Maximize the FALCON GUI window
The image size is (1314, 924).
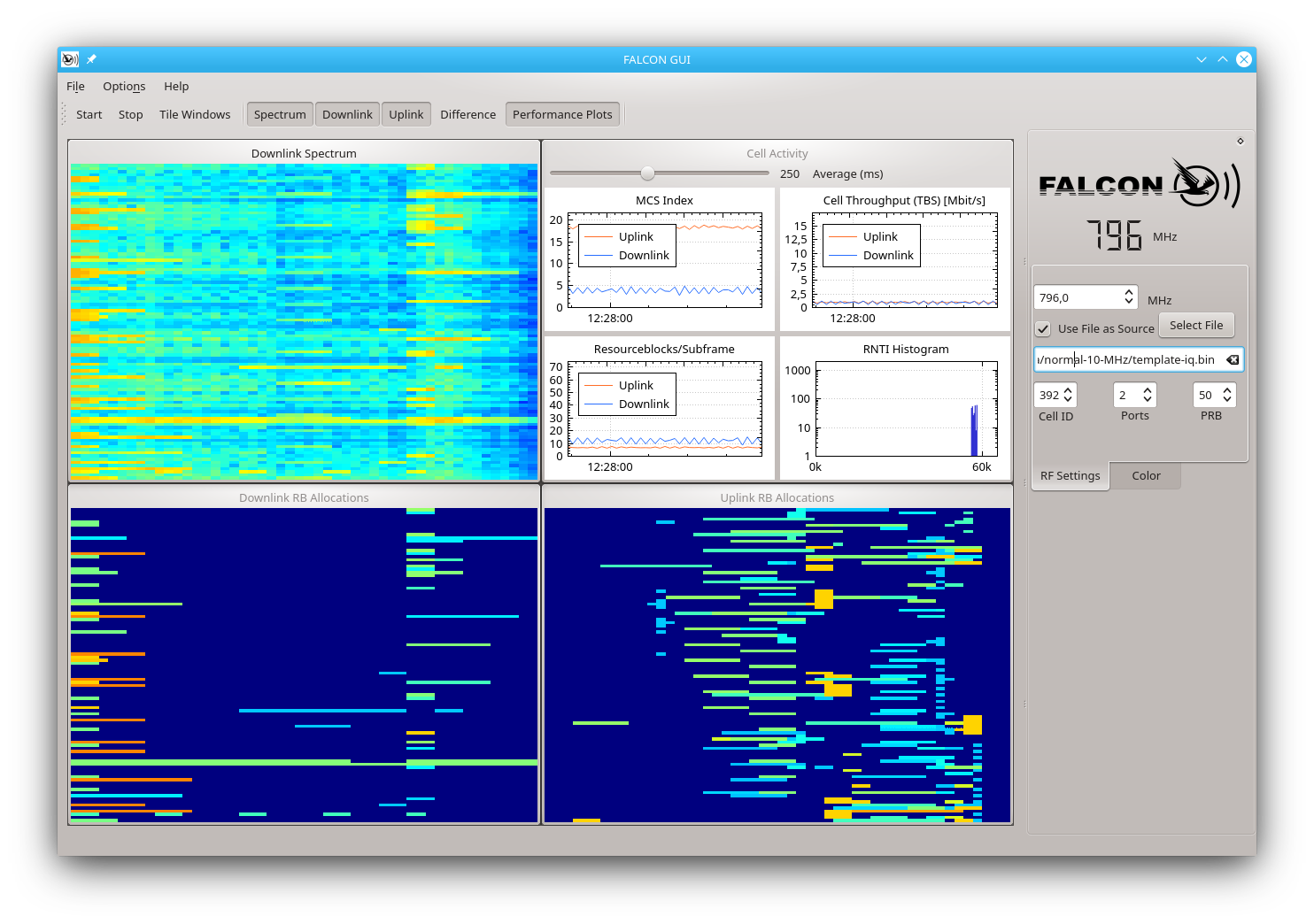[x=1223, y=59]
